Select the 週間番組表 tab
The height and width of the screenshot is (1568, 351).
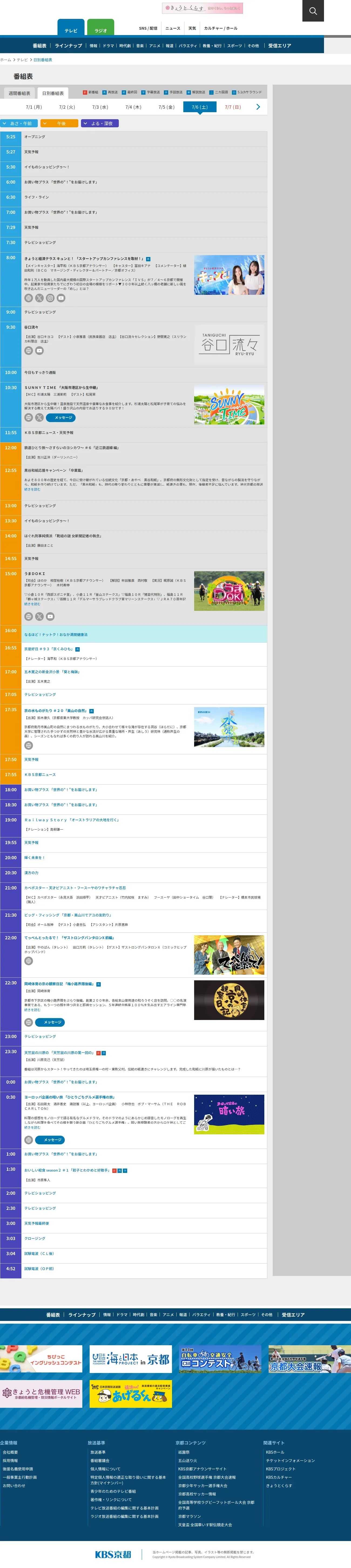point(19,93)
